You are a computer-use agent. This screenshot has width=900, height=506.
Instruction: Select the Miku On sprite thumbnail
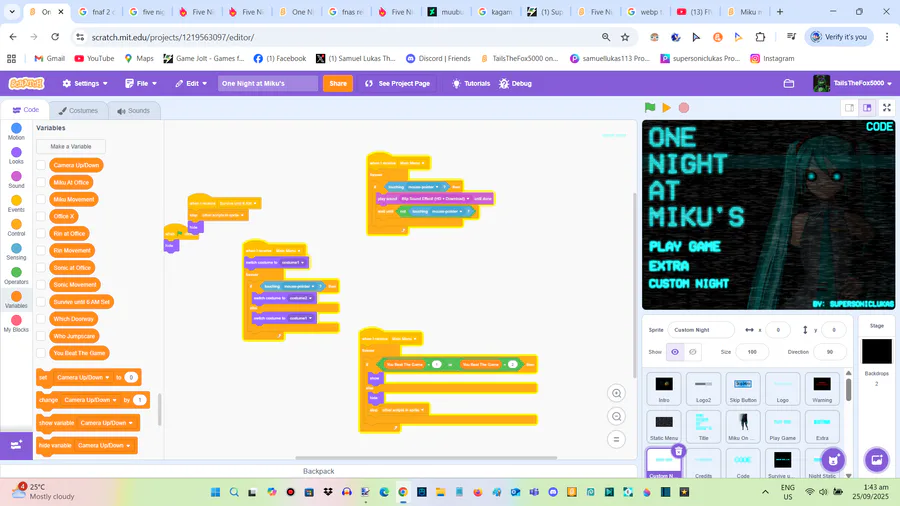coord(743,426)
